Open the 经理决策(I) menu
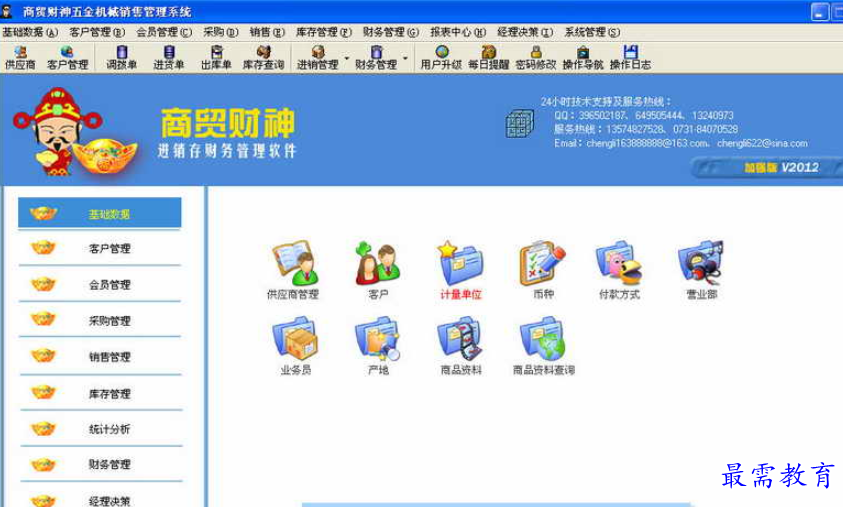Screen dimensions: 843x507 [525, 32]
